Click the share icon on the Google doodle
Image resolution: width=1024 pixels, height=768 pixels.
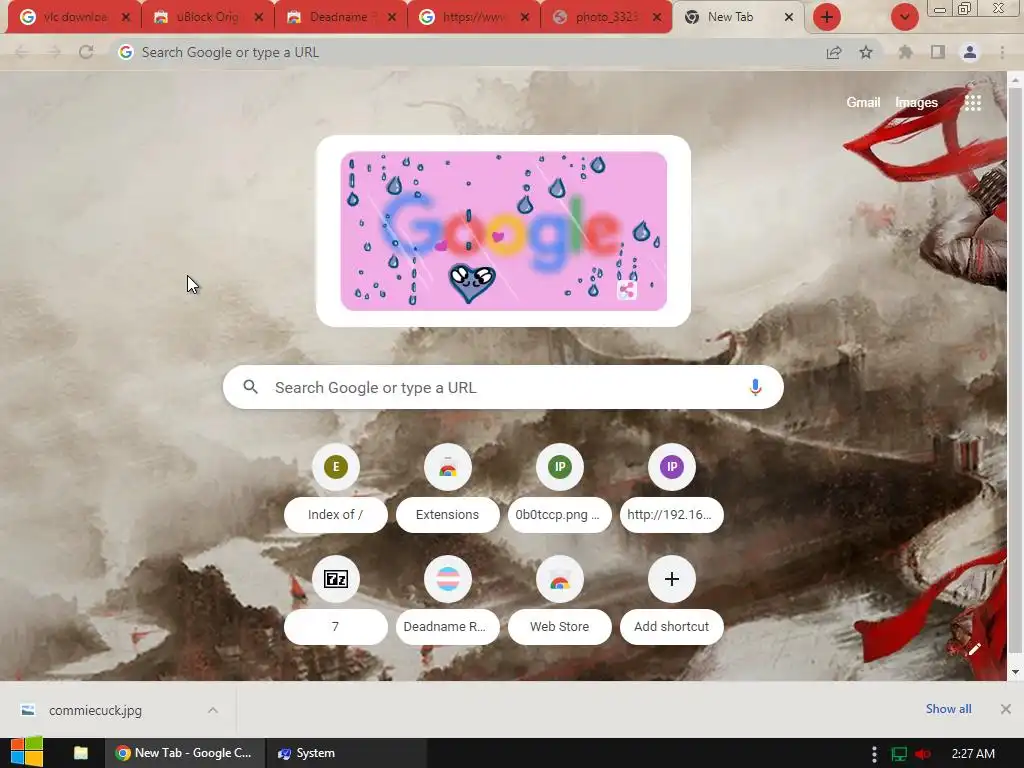(627, 290)
